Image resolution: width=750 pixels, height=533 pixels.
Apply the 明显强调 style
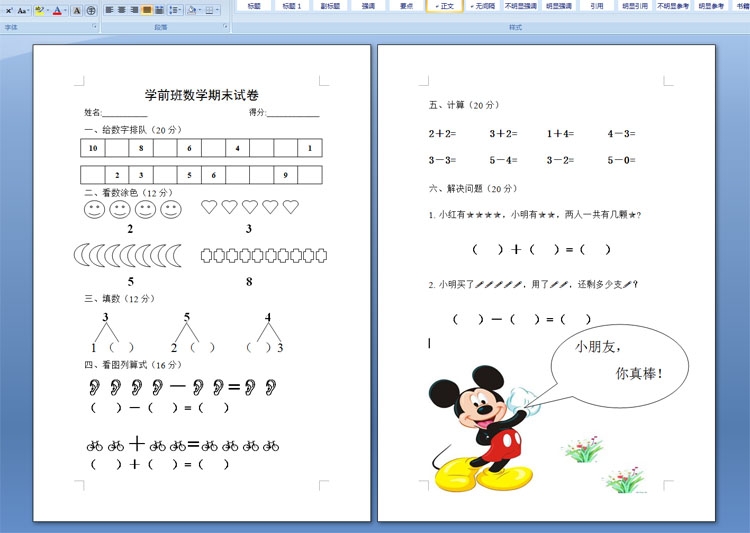(559, 6)
